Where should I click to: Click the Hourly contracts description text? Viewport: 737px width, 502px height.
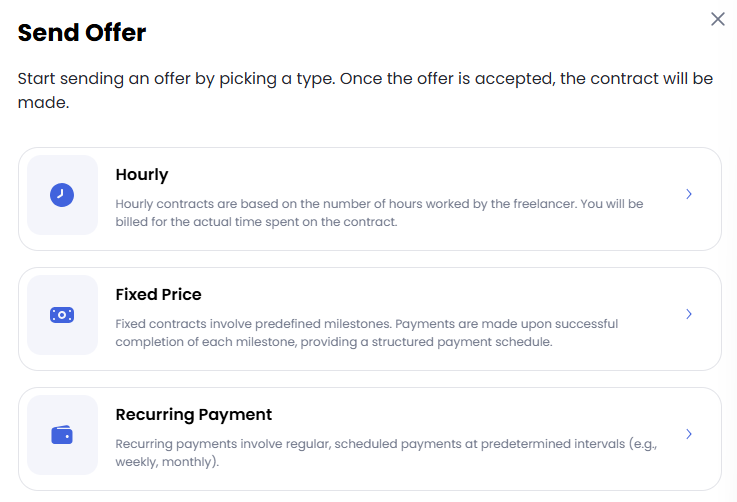(379, 213)
